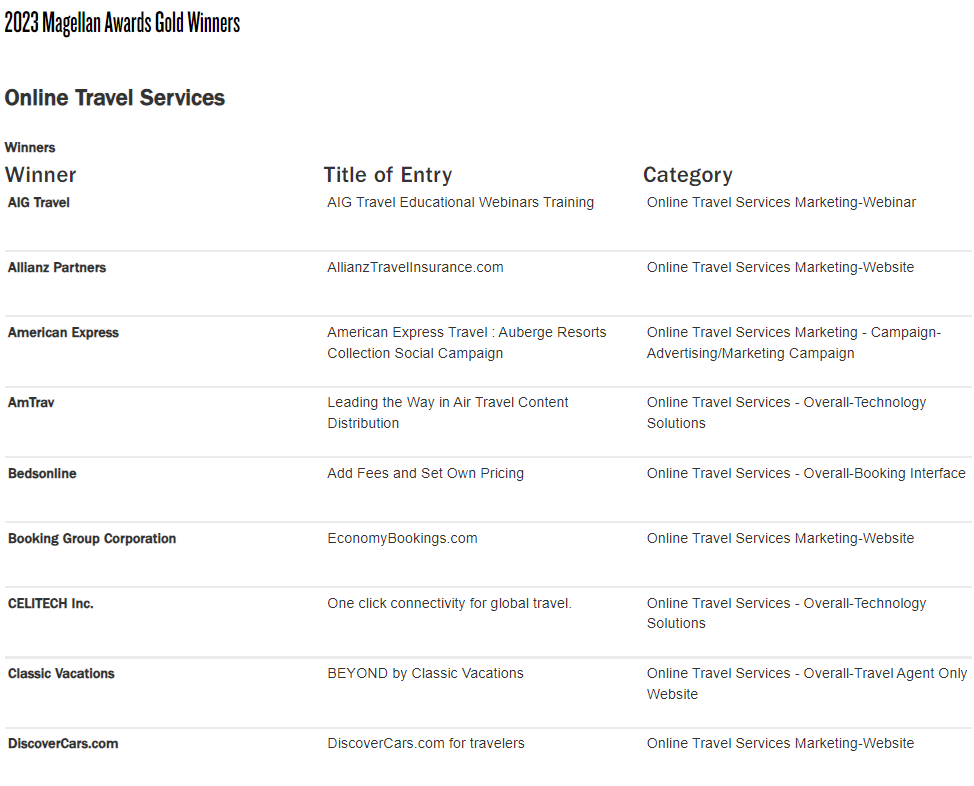This screenshot has height=786, width=974.
Task: Click the Bedsonline winner name
Action: click(x=42, y=474)
